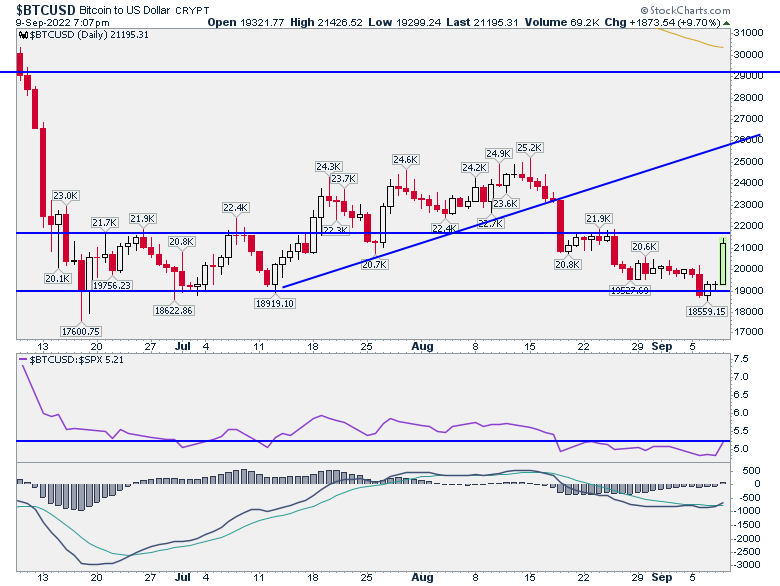The width and height of the screenshot is (780, 586).
Task: Click the 24.2K price label
Action: pos(474,168)
